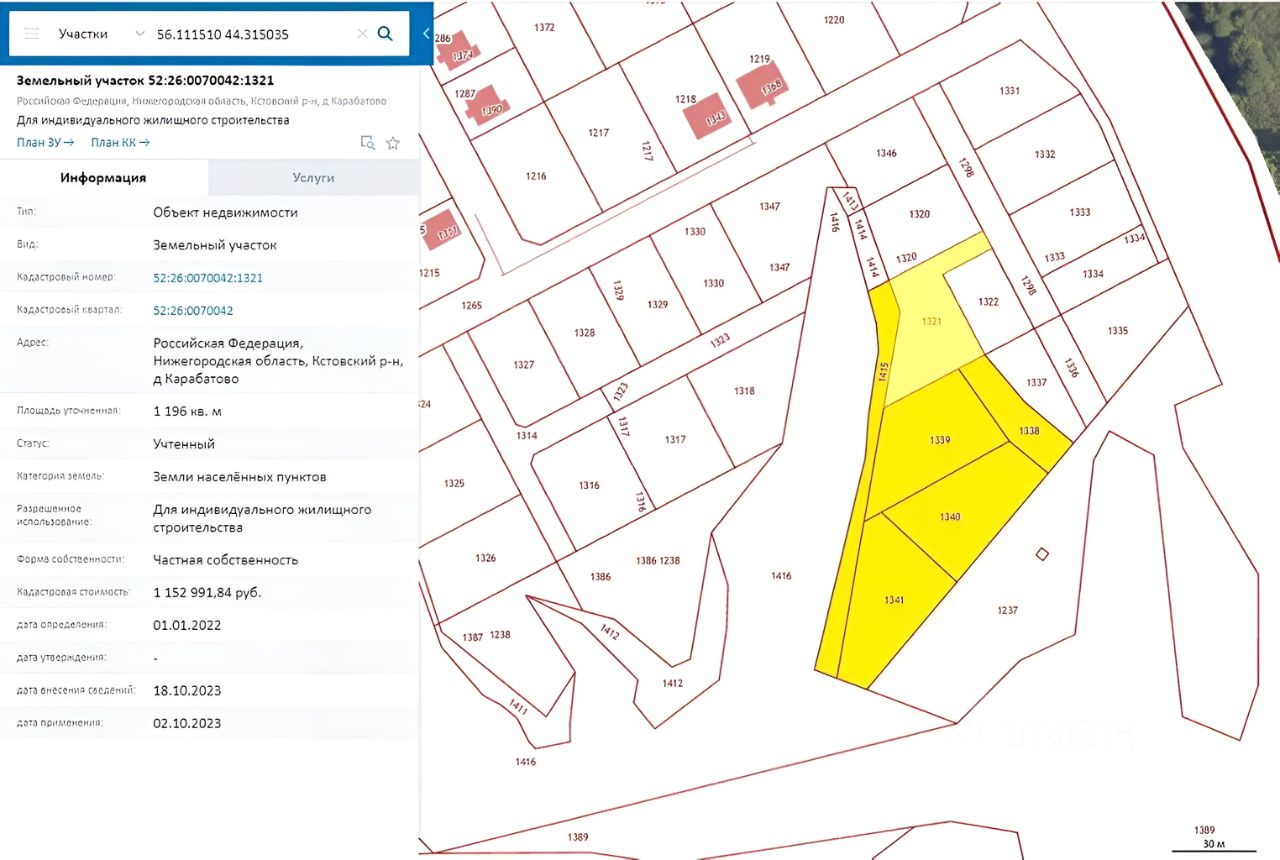Image resolution: width=1280 pixels, height=860 pixels.
Task: Add parcel to favorites with star icon
Action: point(393,143)
